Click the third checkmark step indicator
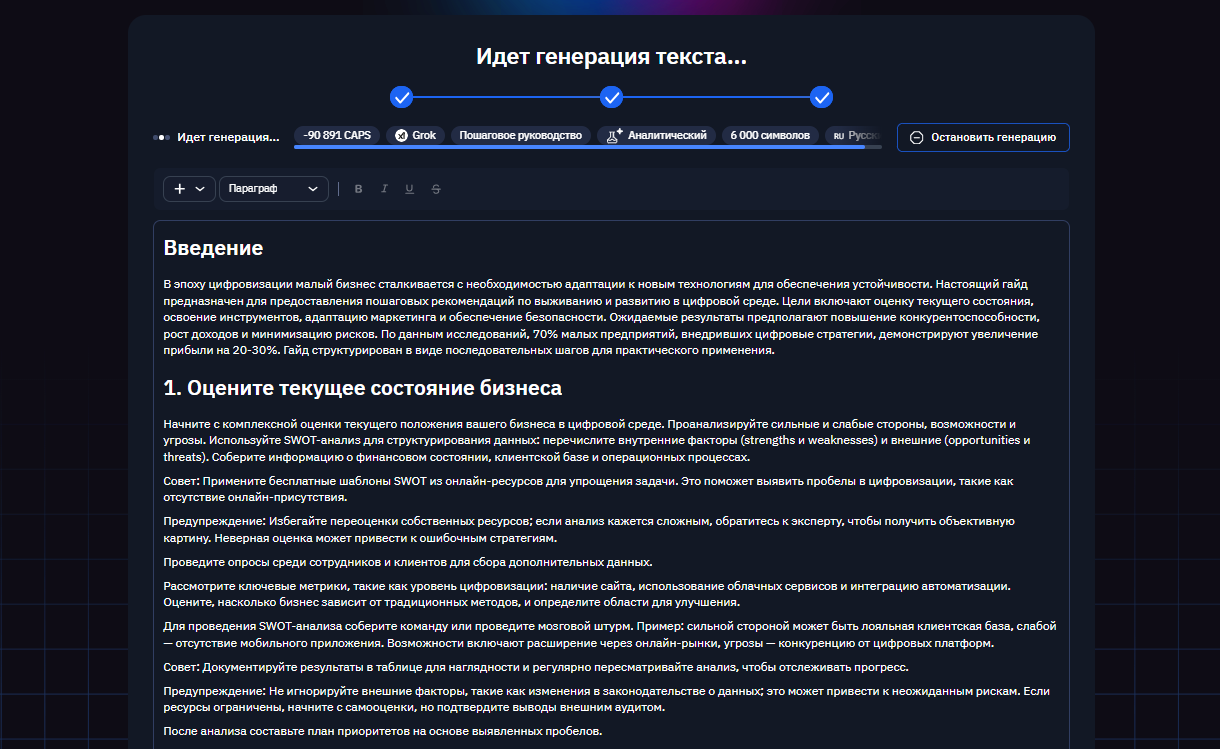This screenshot has height=749, width=1220. [822, 98]
